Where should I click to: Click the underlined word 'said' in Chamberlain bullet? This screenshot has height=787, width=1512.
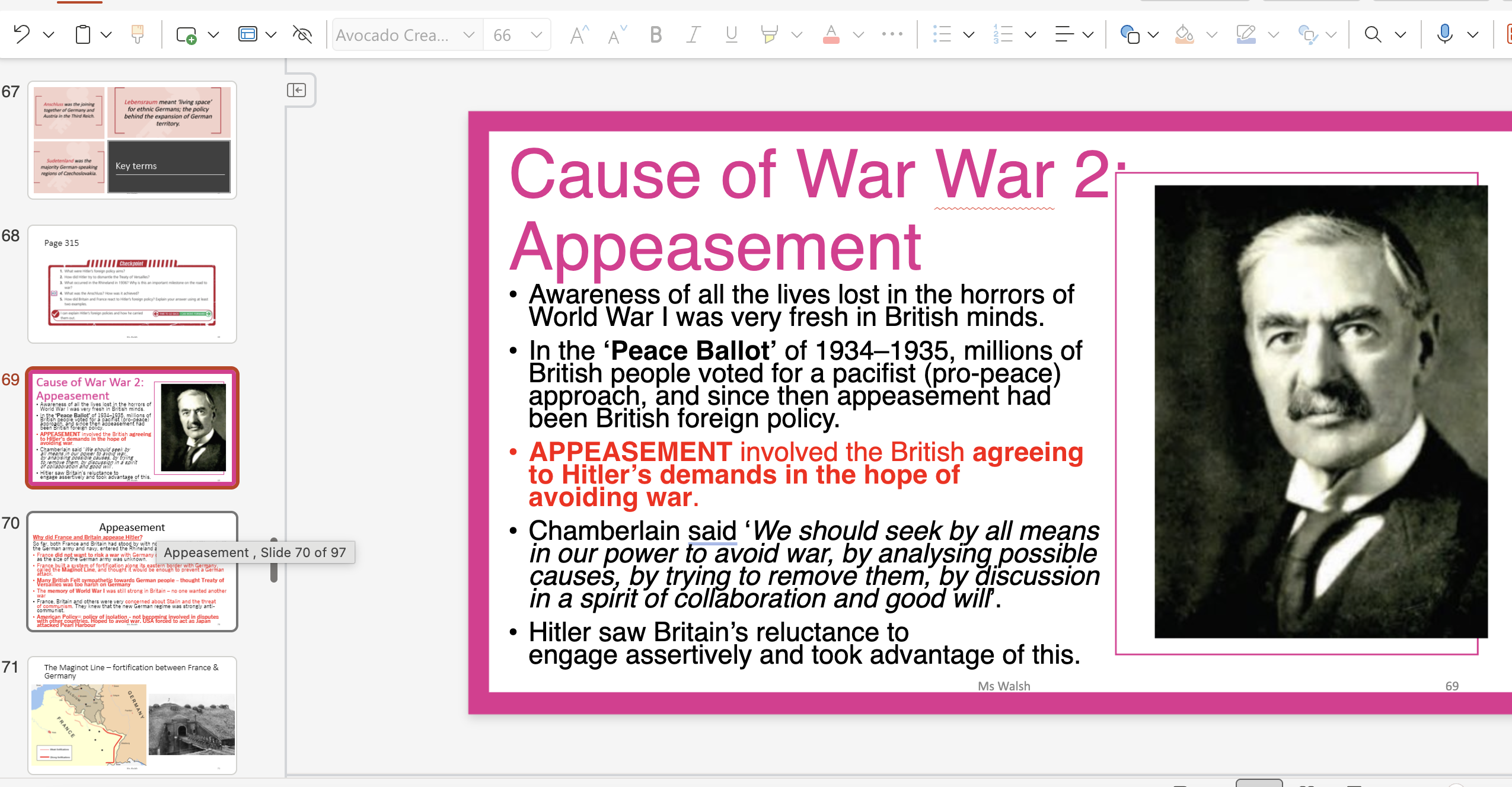pos(712,531)
